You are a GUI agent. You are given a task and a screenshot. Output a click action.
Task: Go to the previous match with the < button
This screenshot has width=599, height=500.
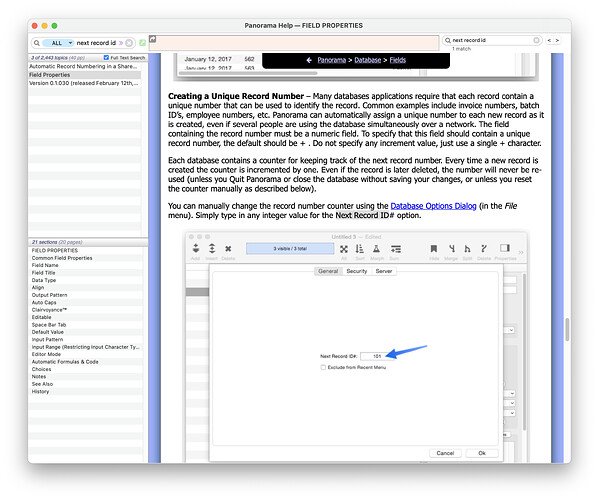(x=549, y=40)
